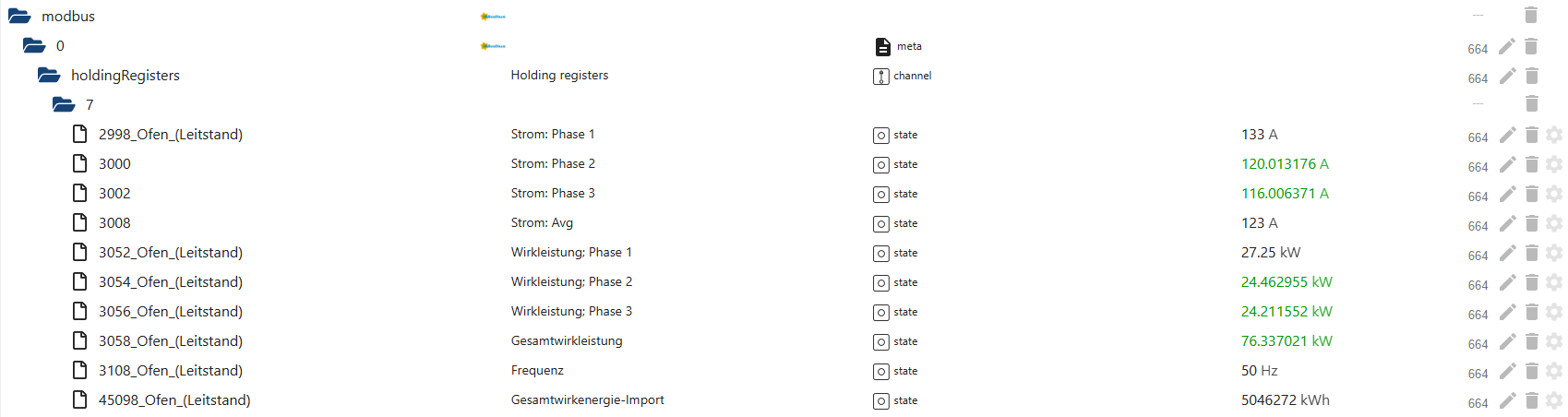Click edit pencil for 2998_Ofen_(Leitstand) row
This screenshot has height=417, width=1568.
[1507, 135]
